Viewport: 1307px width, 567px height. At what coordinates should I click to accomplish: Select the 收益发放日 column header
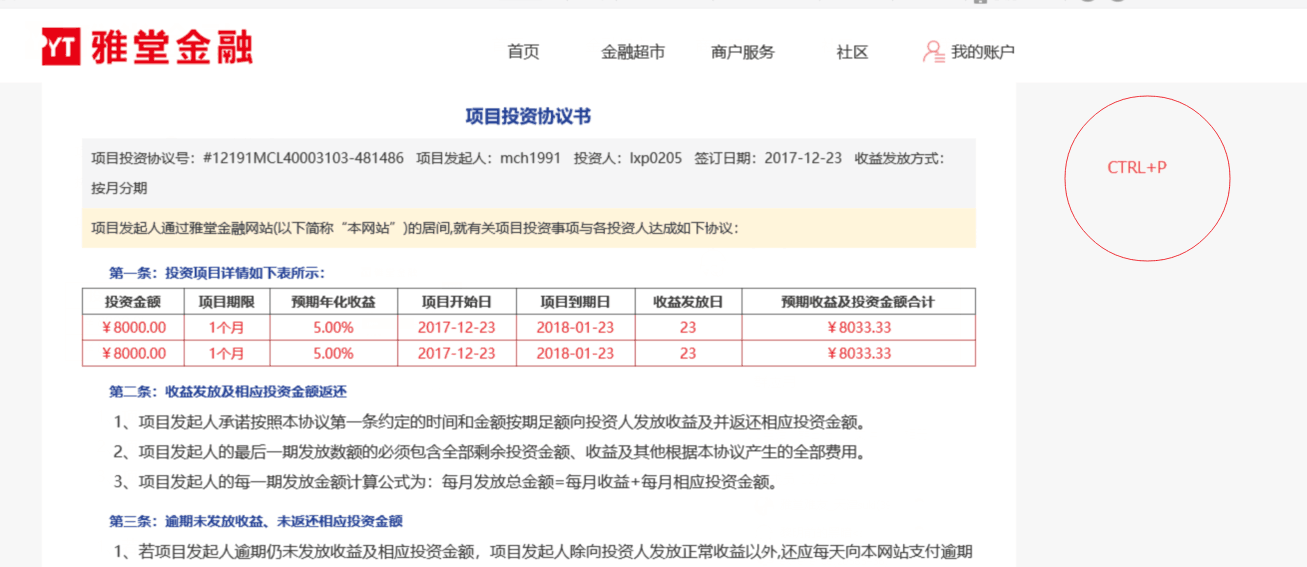(x=688, y=301)
